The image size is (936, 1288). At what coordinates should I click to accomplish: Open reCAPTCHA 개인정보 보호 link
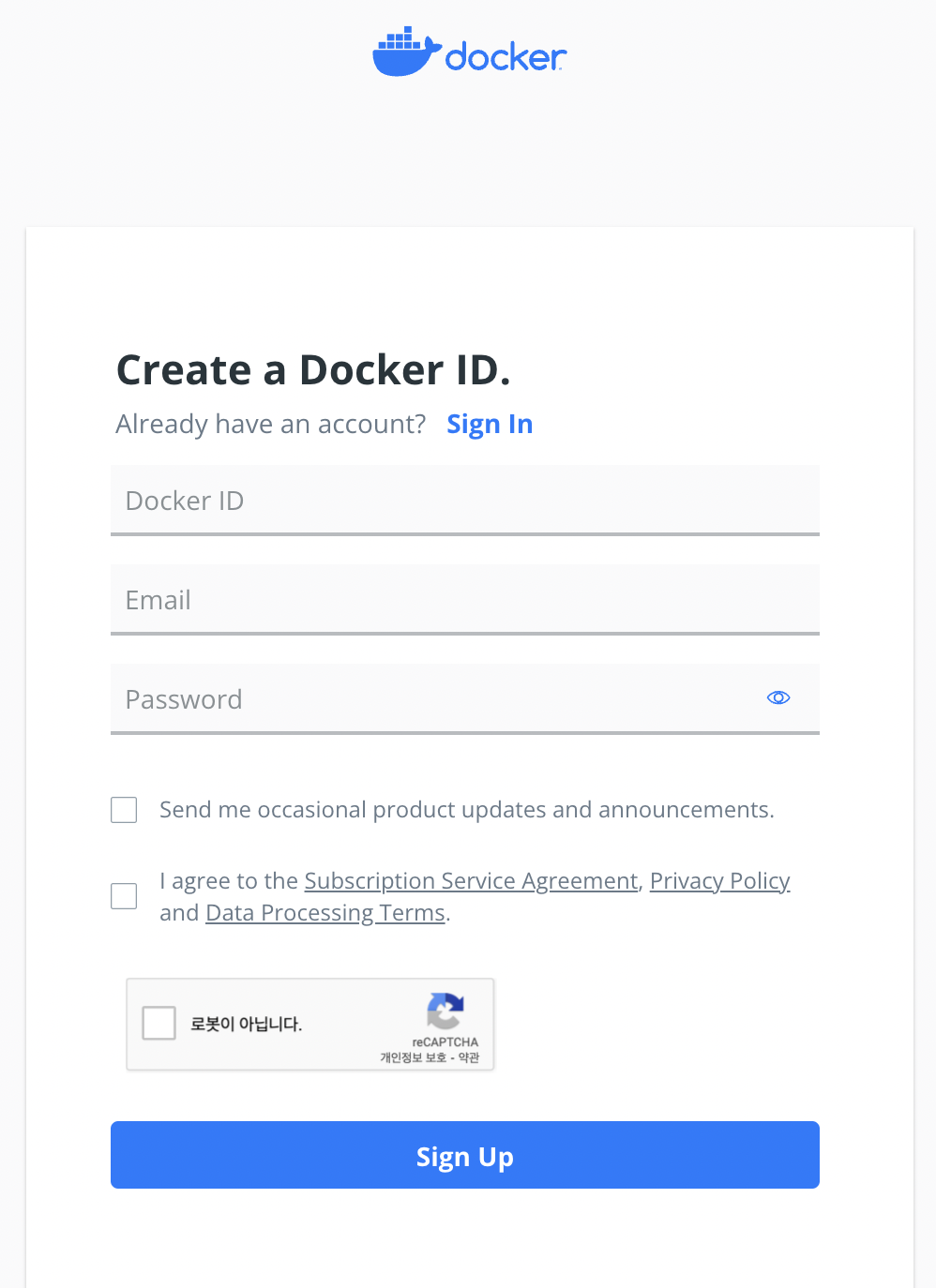click(x=413, y=1057)
